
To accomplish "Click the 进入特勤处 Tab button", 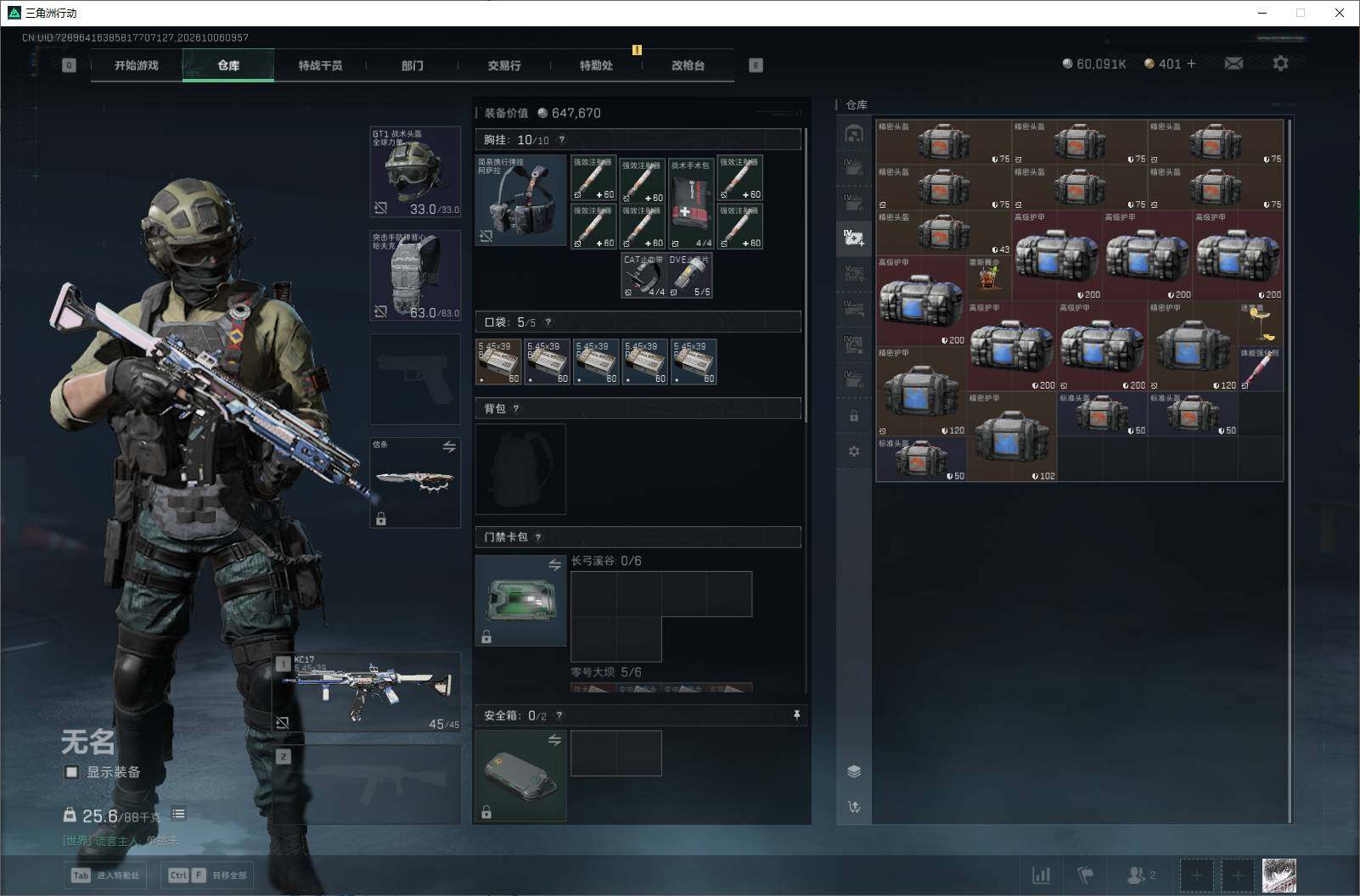I will [x=106, y=876].
